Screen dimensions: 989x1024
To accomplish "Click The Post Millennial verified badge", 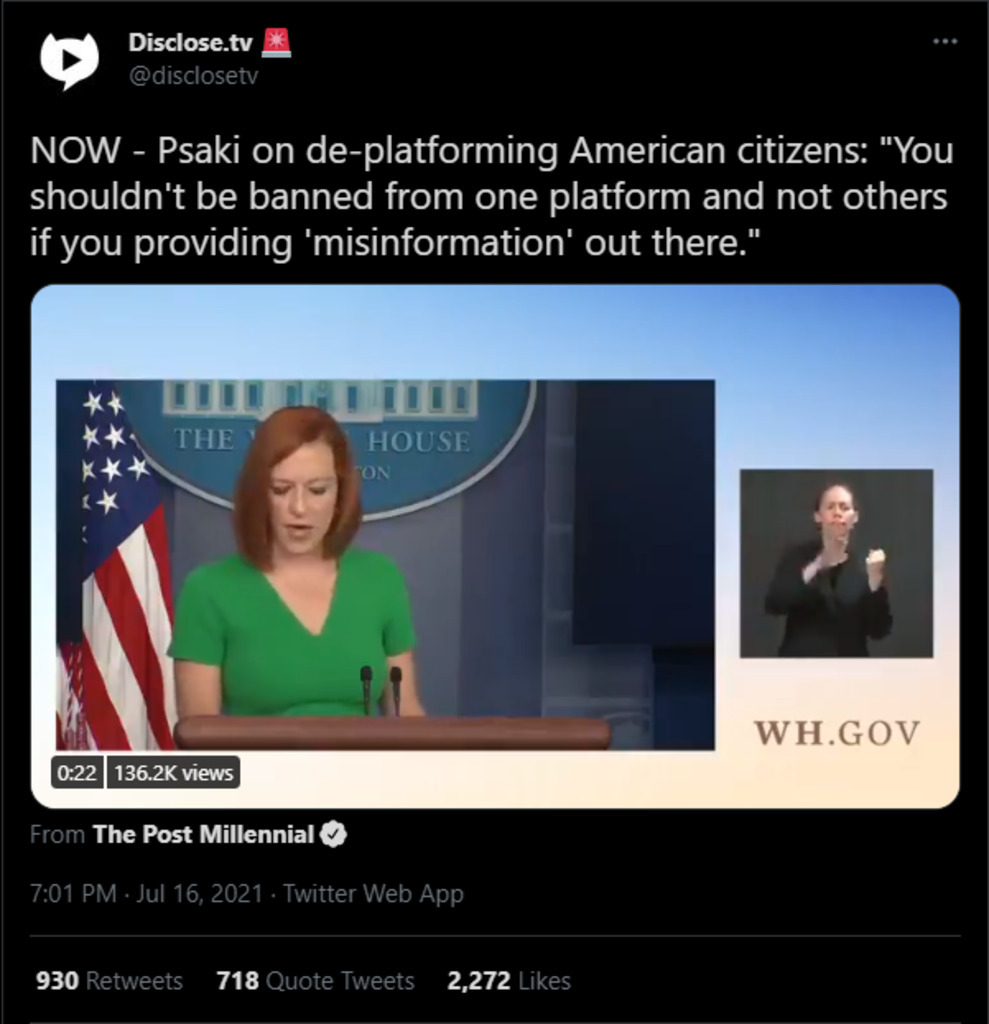I will coord(333,835).
